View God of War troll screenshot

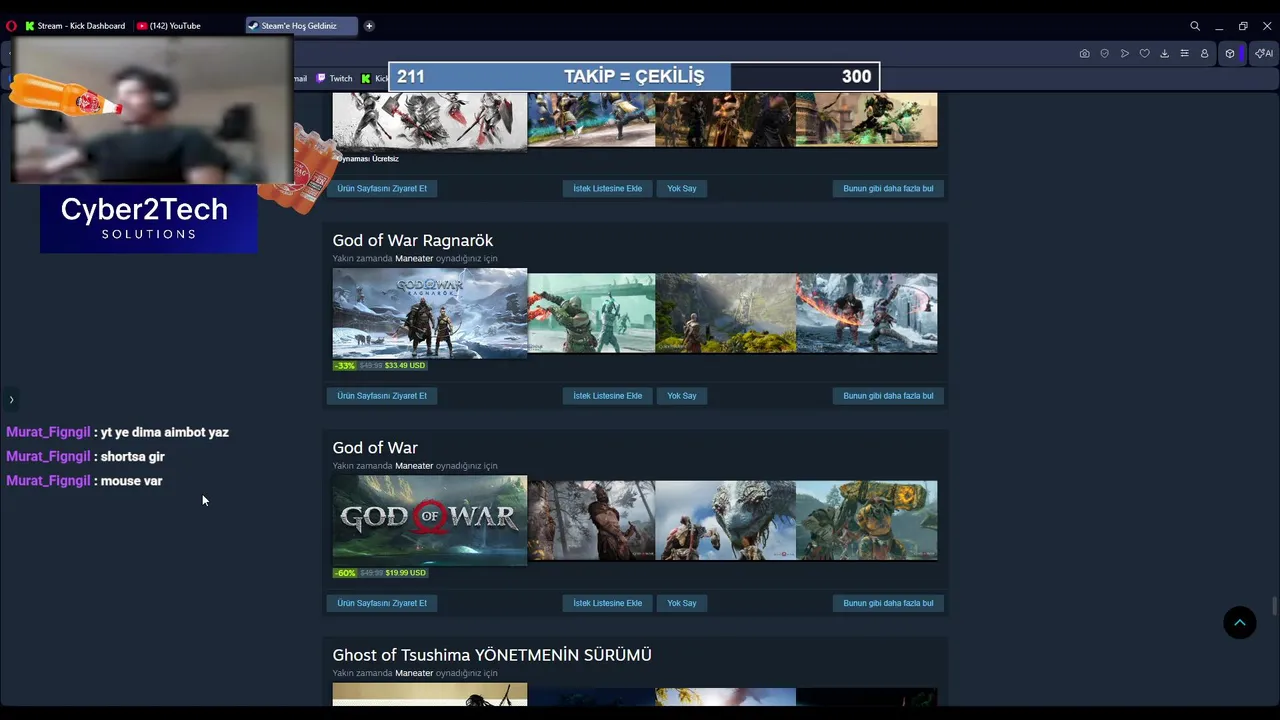(x=867, y=520)
